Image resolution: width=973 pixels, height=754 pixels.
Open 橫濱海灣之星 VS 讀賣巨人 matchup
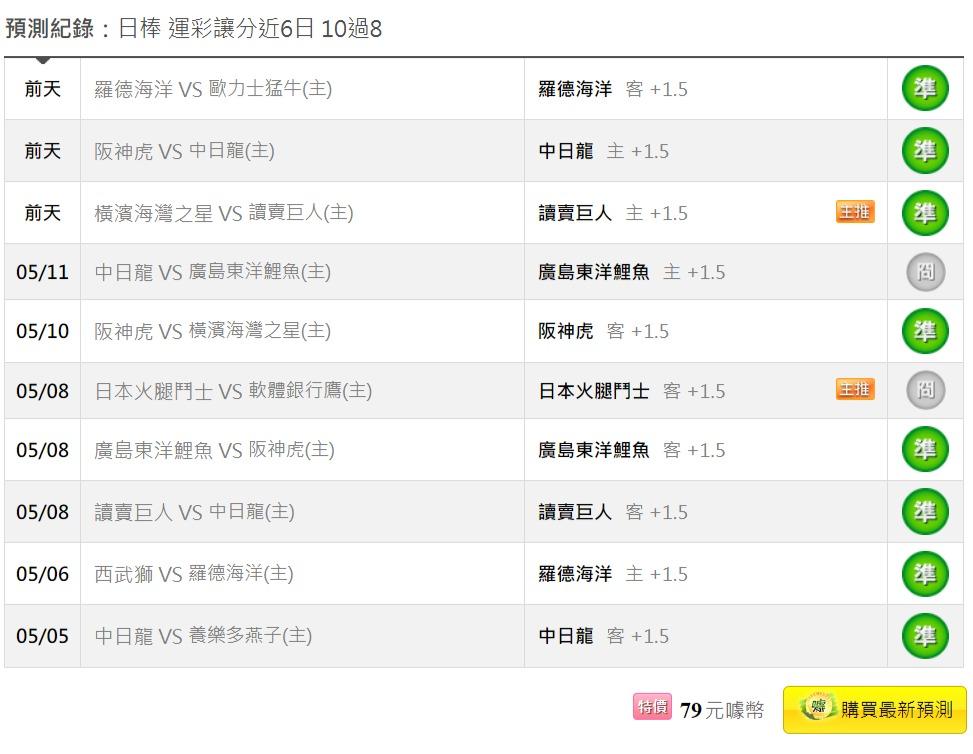click(223, 213)
